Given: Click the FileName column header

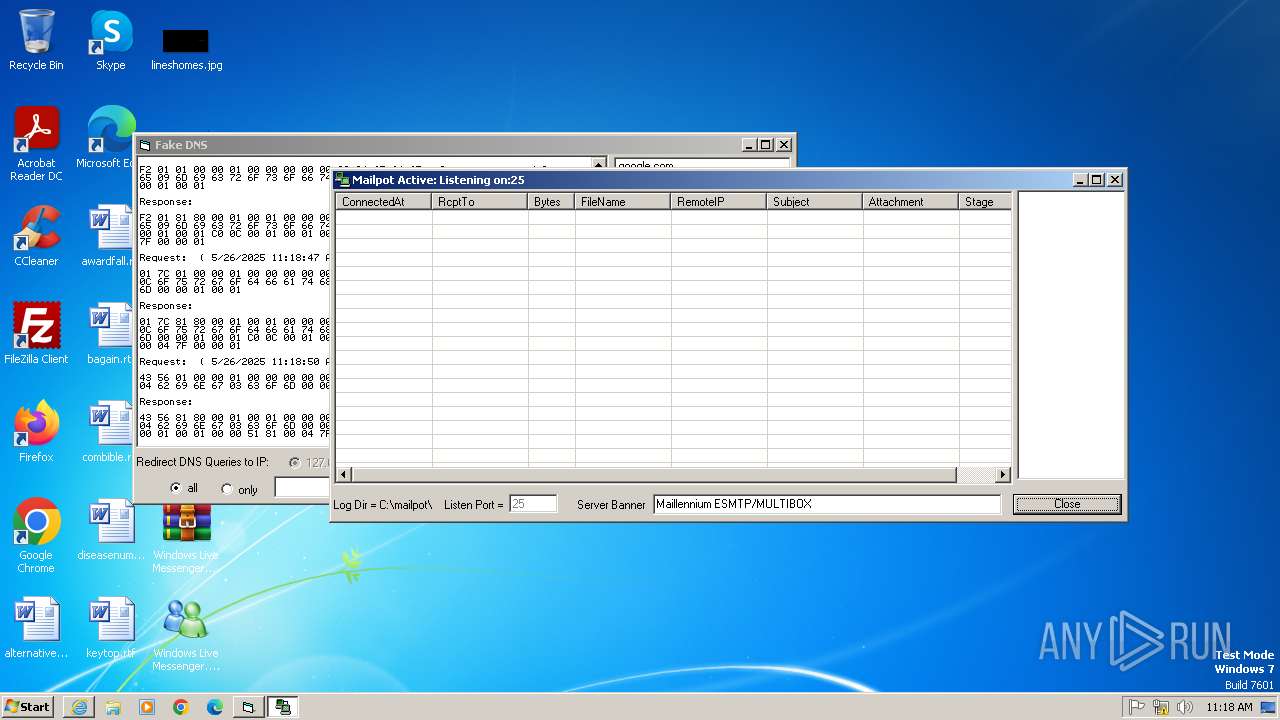Looking at the screenshot, I should (623, 201).
